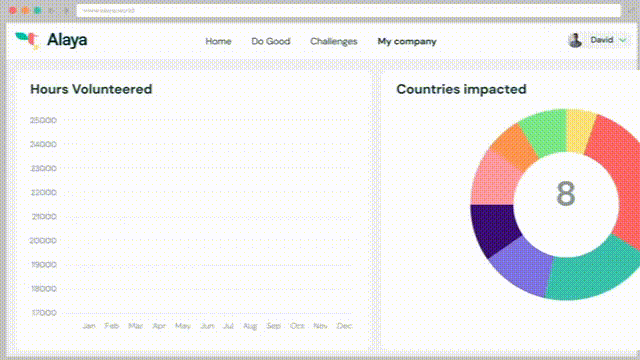Click the Sep month label

273,326
